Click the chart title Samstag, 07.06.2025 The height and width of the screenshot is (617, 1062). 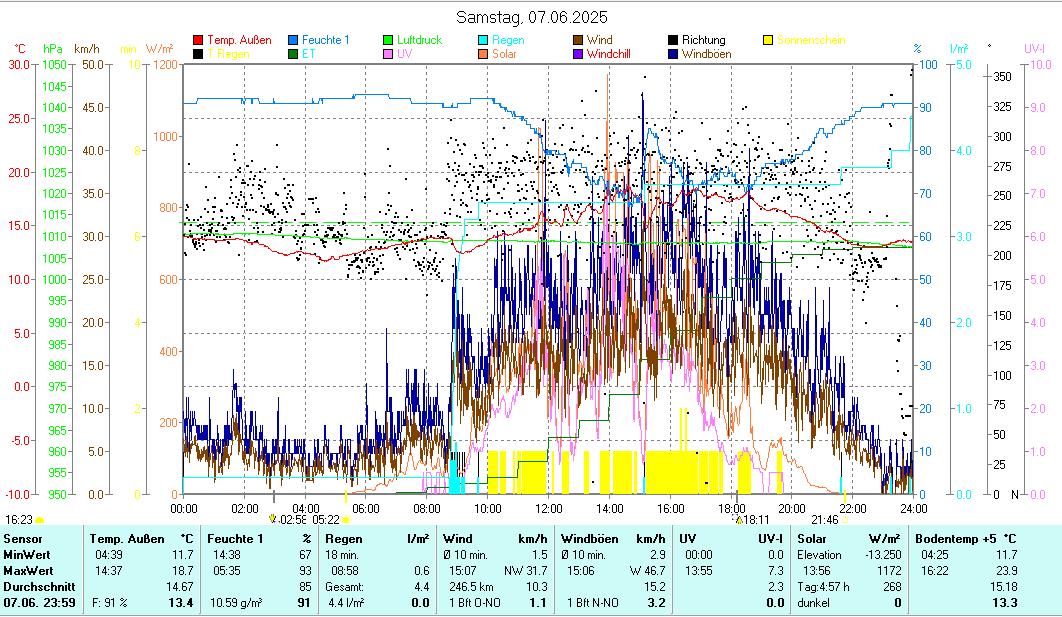point(531,17)
